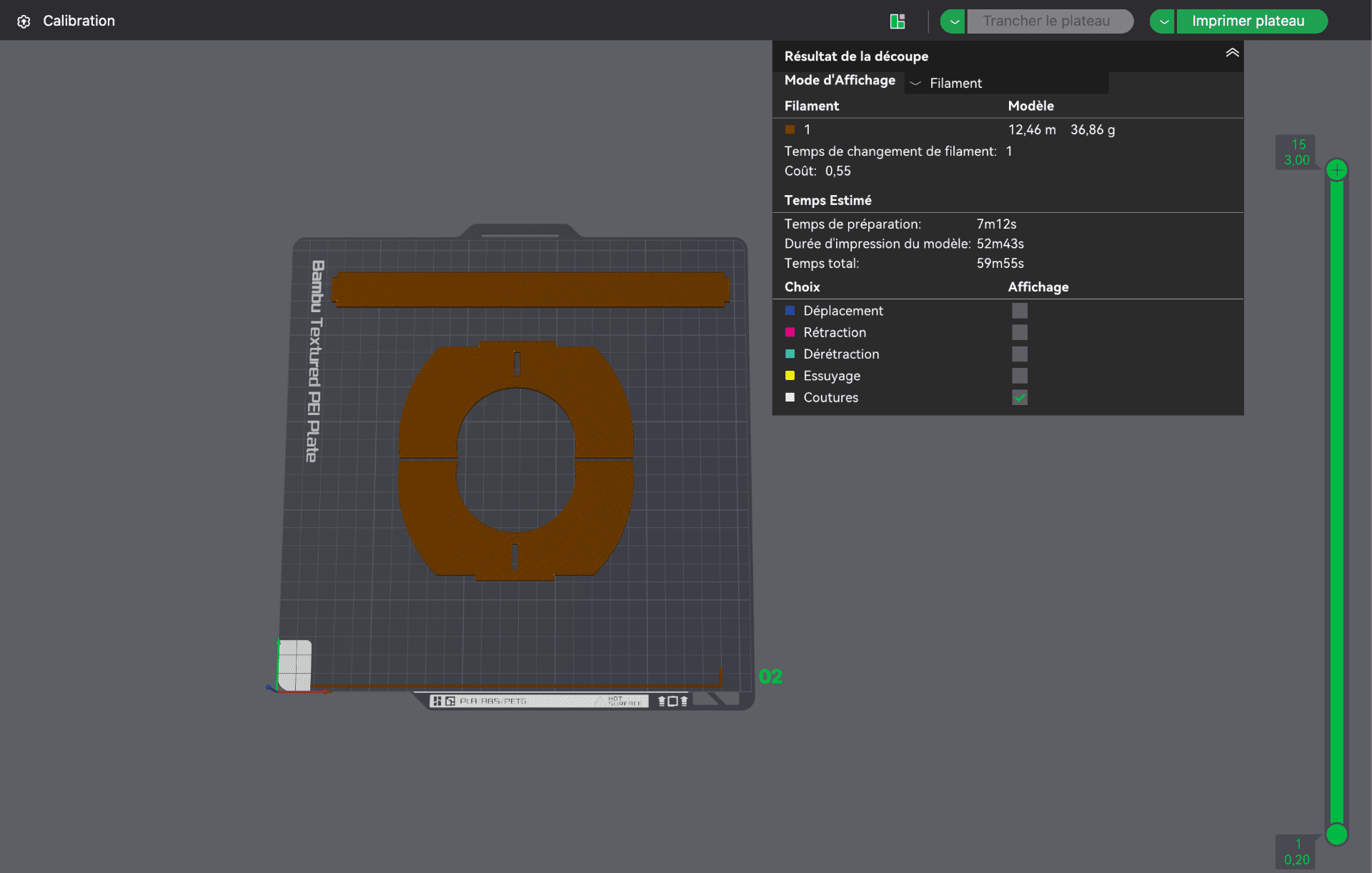Screen dimensions: 1372x873
Task: Click the top layer slider handle with plus
Action: tap(1336, 170)
